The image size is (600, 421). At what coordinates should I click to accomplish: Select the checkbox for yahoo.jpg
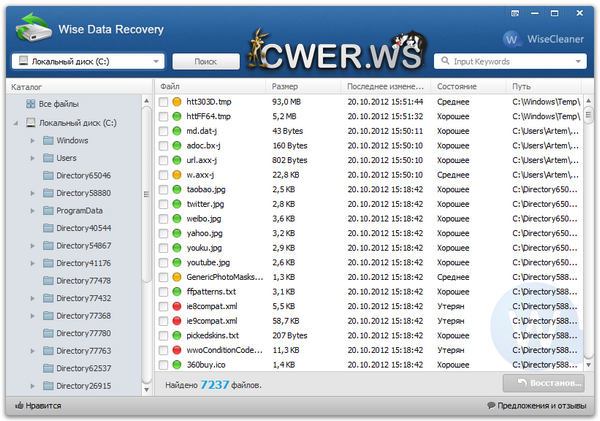pyautogui.click(x=163, y=233)
